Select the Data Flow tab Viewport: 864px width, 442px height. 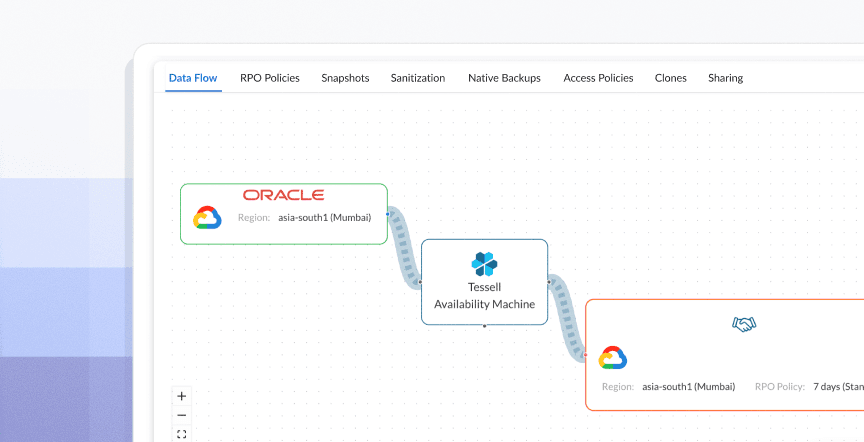193,78
